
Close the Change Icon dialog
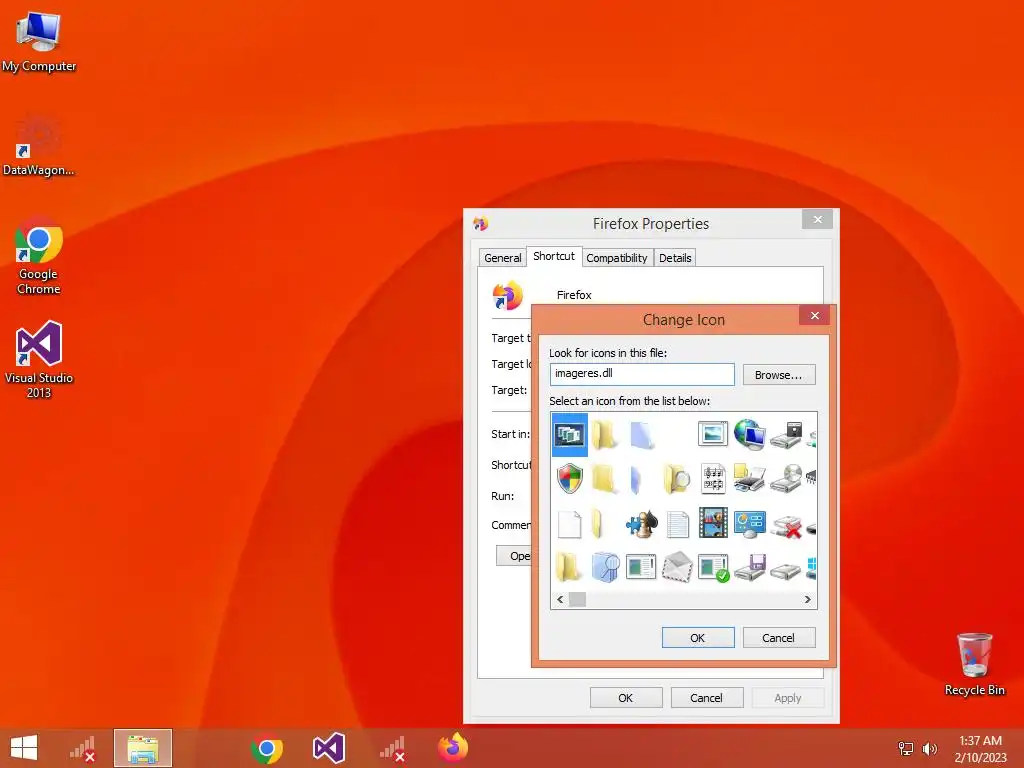(814, 315)
